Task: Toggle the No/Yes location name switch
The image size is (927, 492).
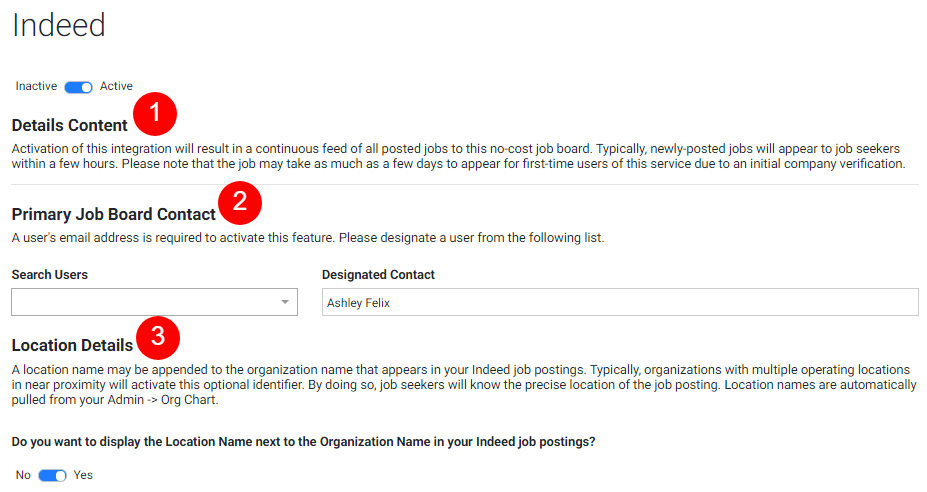Action: (x=52, y=475)
